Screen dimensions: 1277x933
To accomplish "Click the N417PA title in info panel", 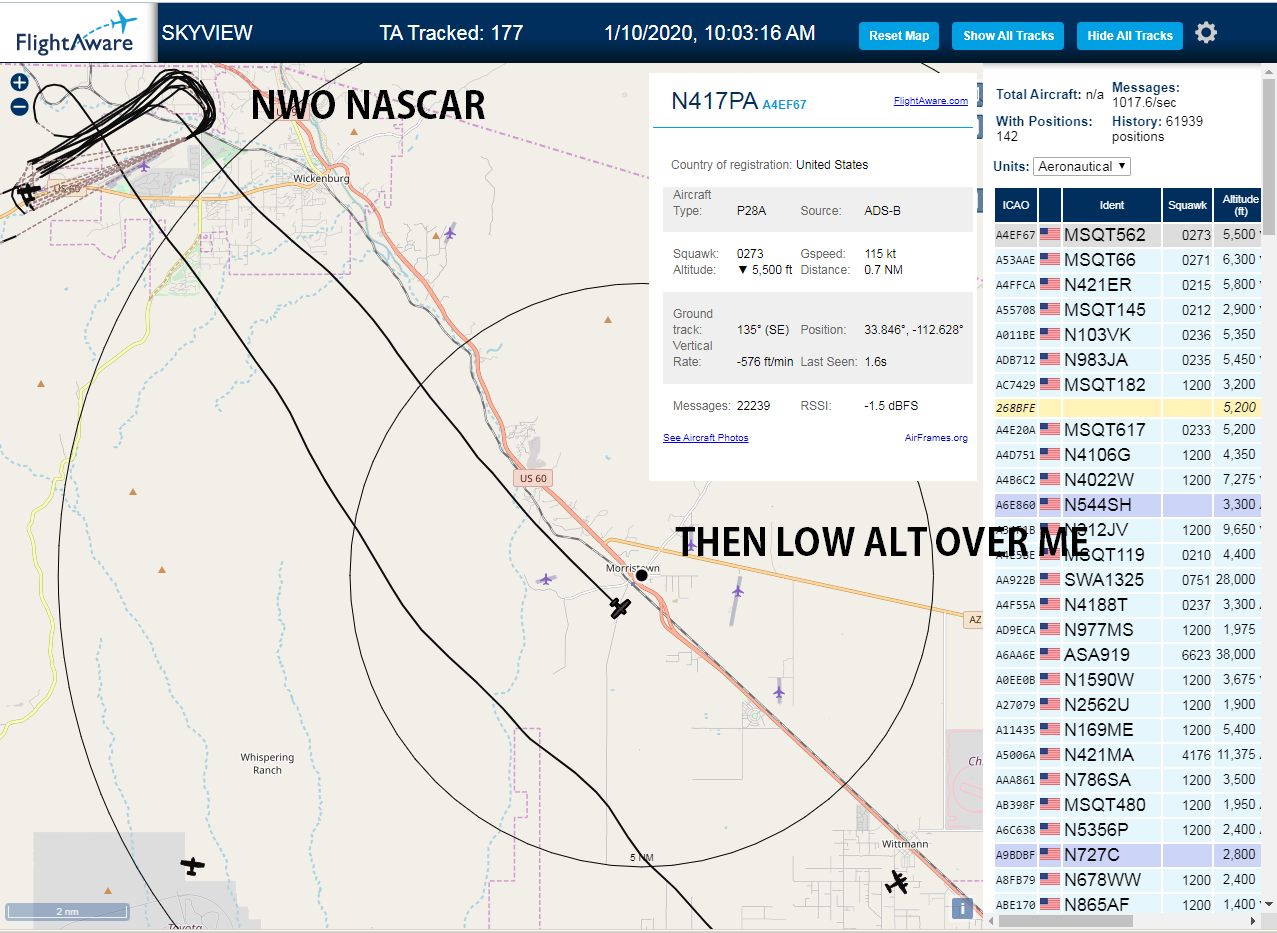I will 714,101.
